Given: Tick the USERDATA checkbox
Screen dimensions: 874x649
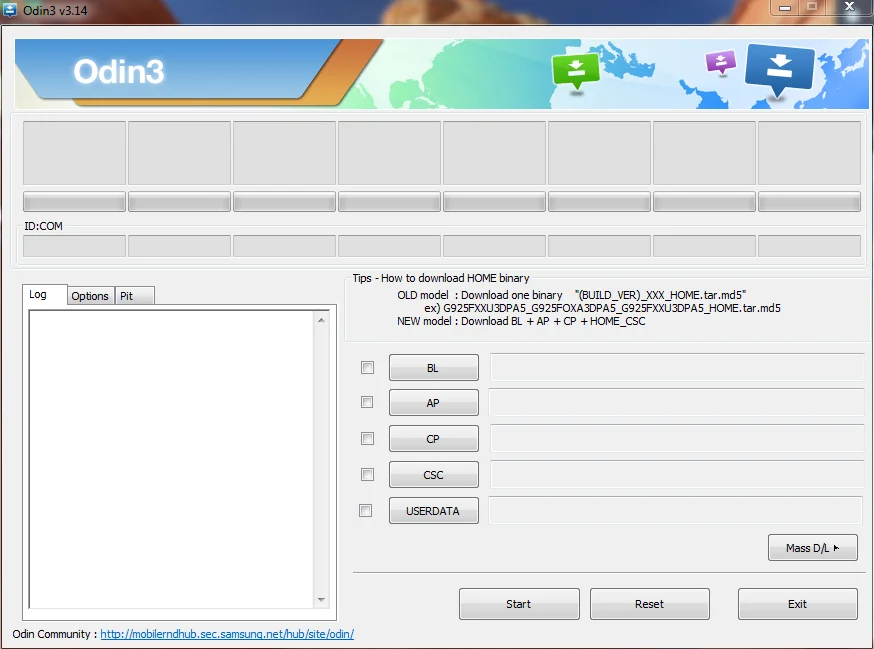Looking at the screenshot, I should pyautogui.click(x=366, y=510).
